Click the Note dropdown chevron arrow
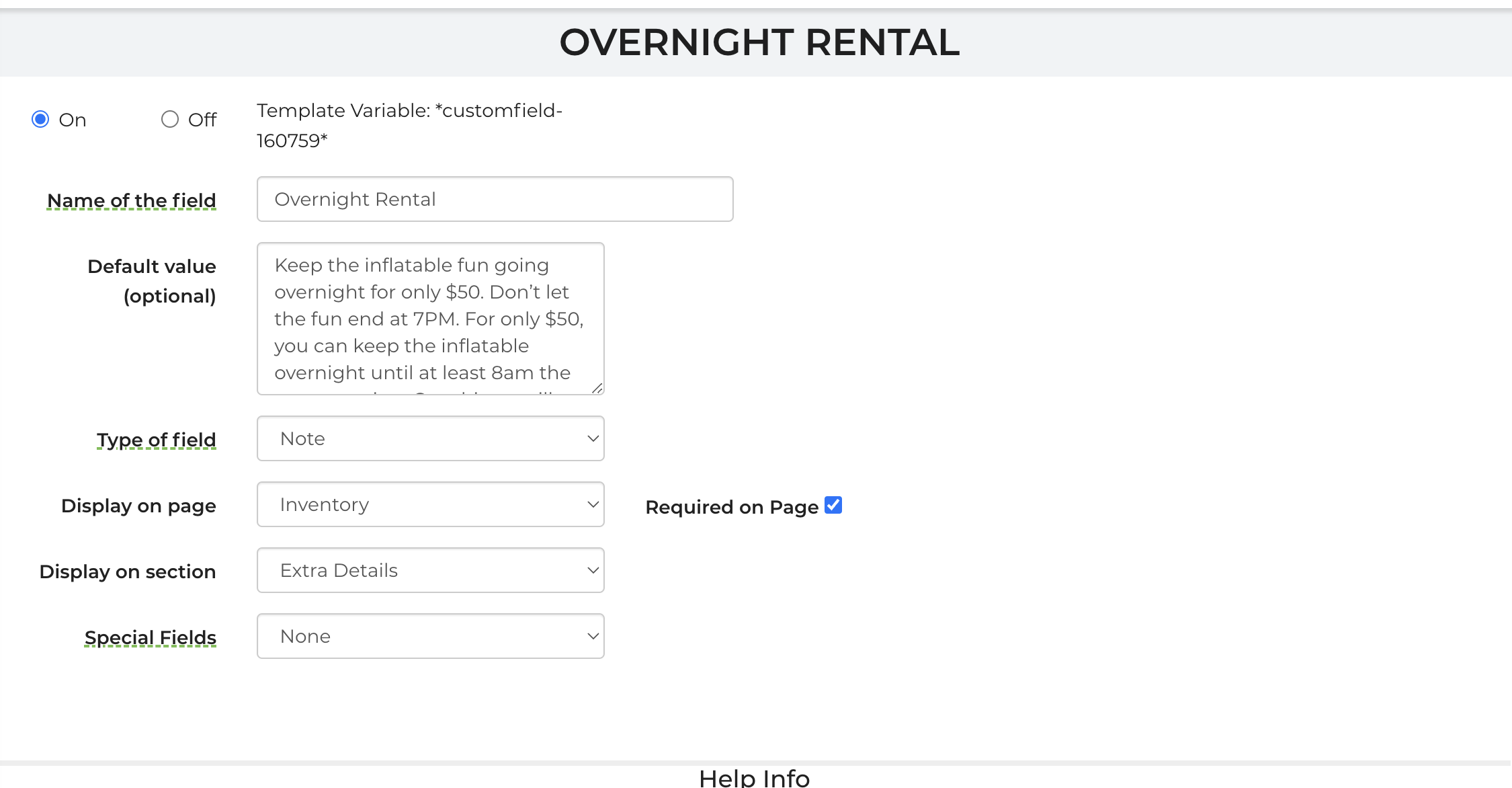The image size is (1512, 788). click(x=593, y=438)
